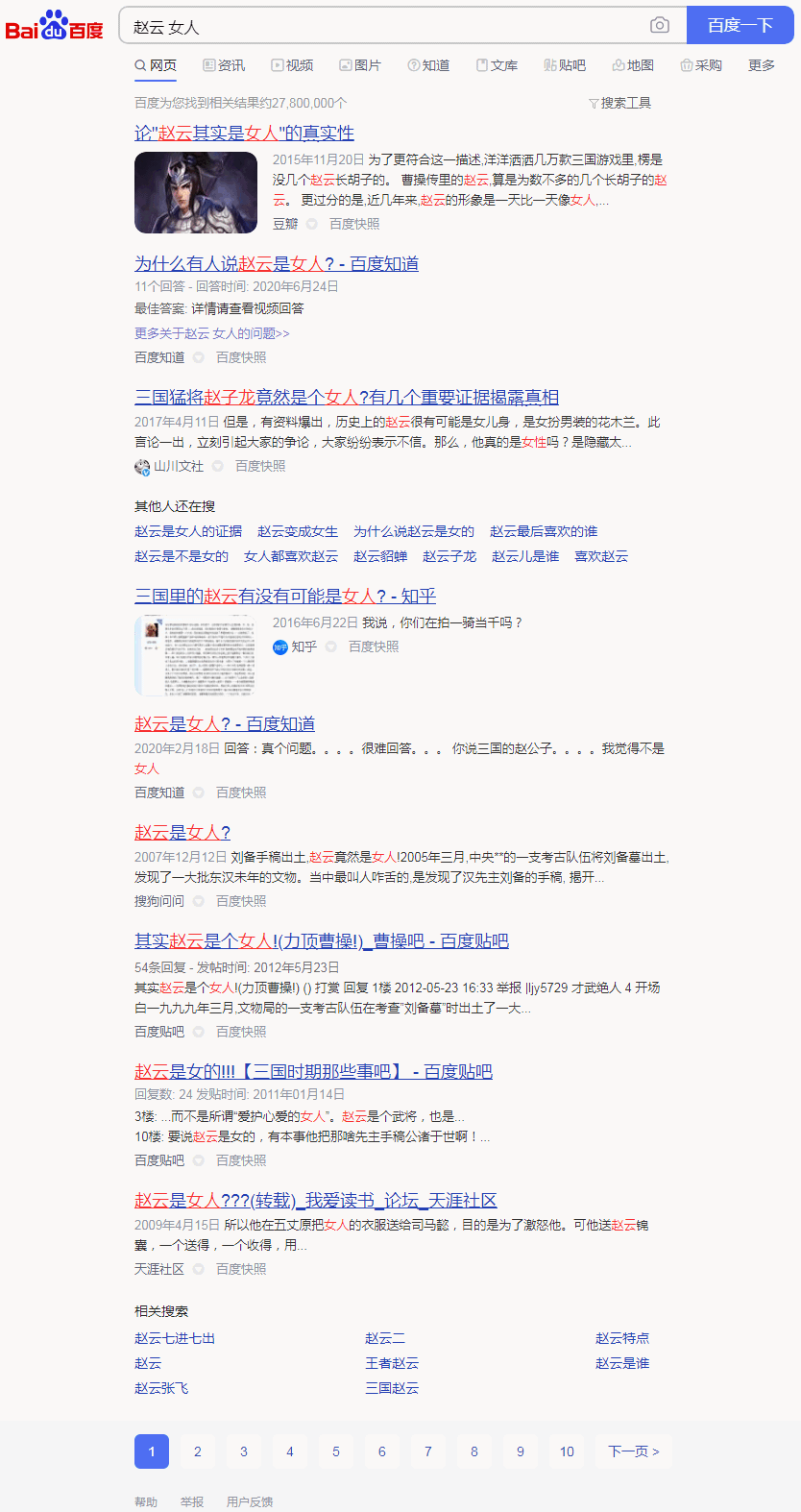Open camera image search icon
Screen dimensions: 801x1512
coord(660,26)
